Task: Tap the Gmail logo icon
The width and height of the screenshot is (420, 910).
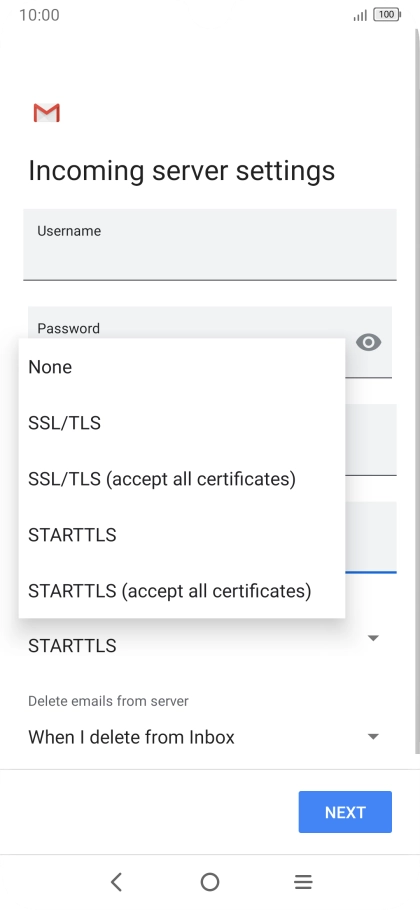Action: 46,113
